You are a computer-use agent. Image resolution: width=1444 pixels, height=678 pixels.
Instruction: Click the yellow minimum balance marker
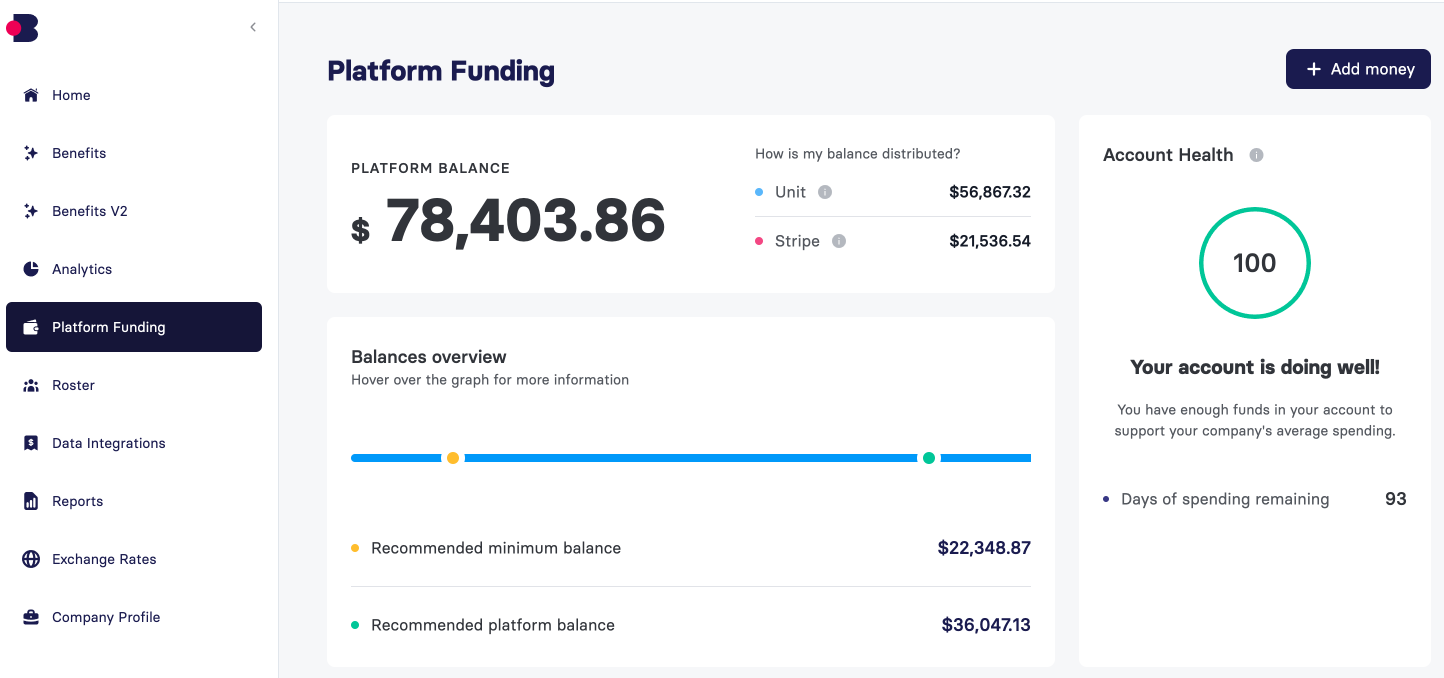[x=453, y=458]
